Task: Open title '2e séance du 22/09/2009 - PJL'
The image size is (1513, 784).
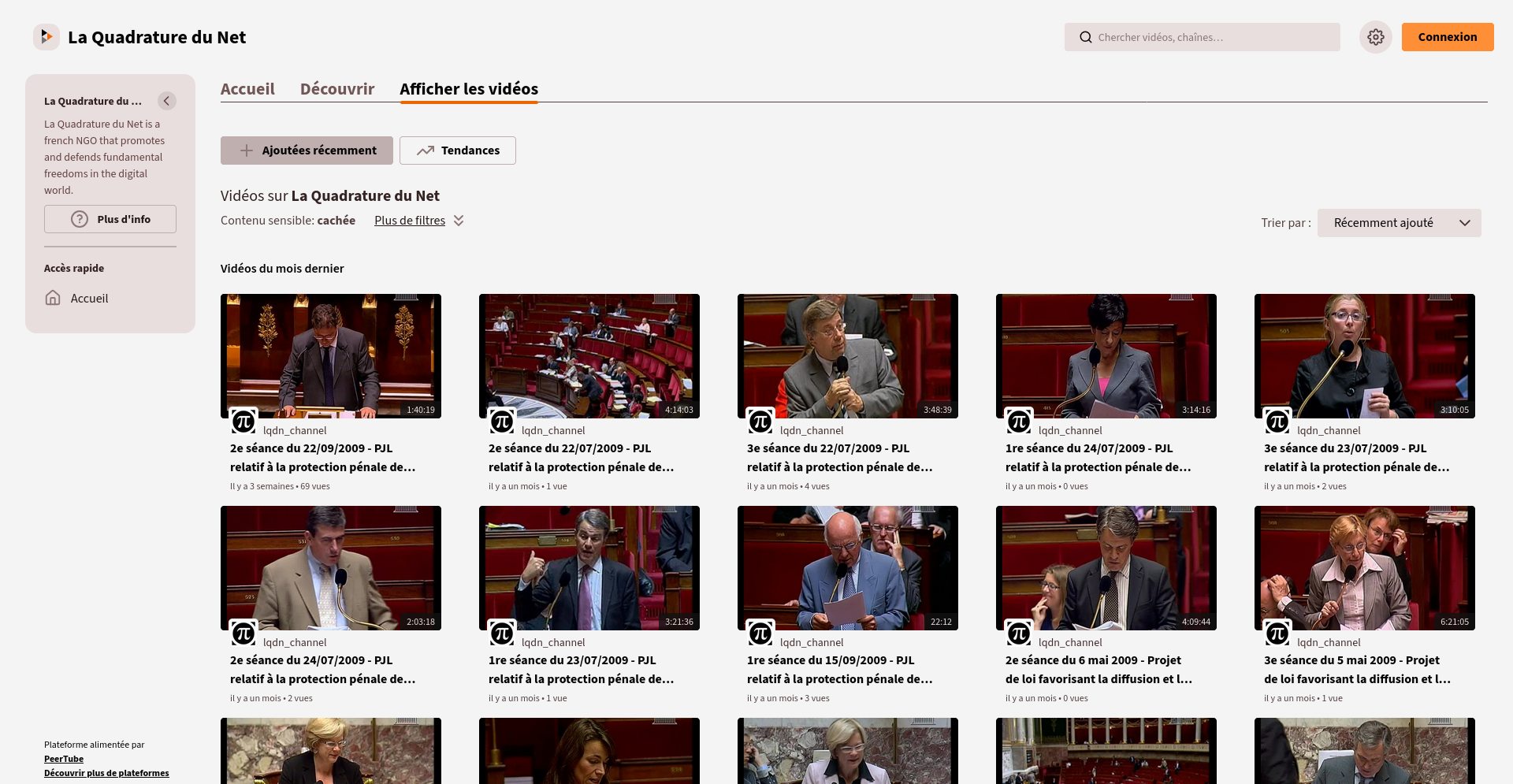Action: click(323, 458)
